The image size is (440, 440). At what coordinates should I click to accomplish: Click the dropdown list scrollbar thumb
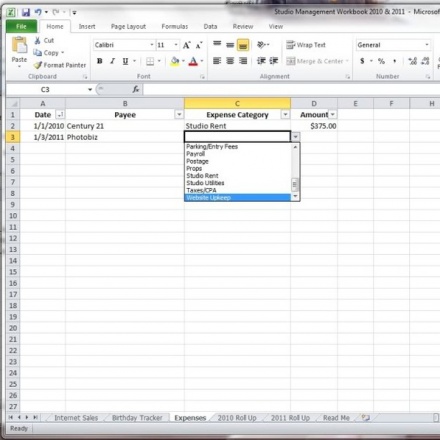(295, 184)
